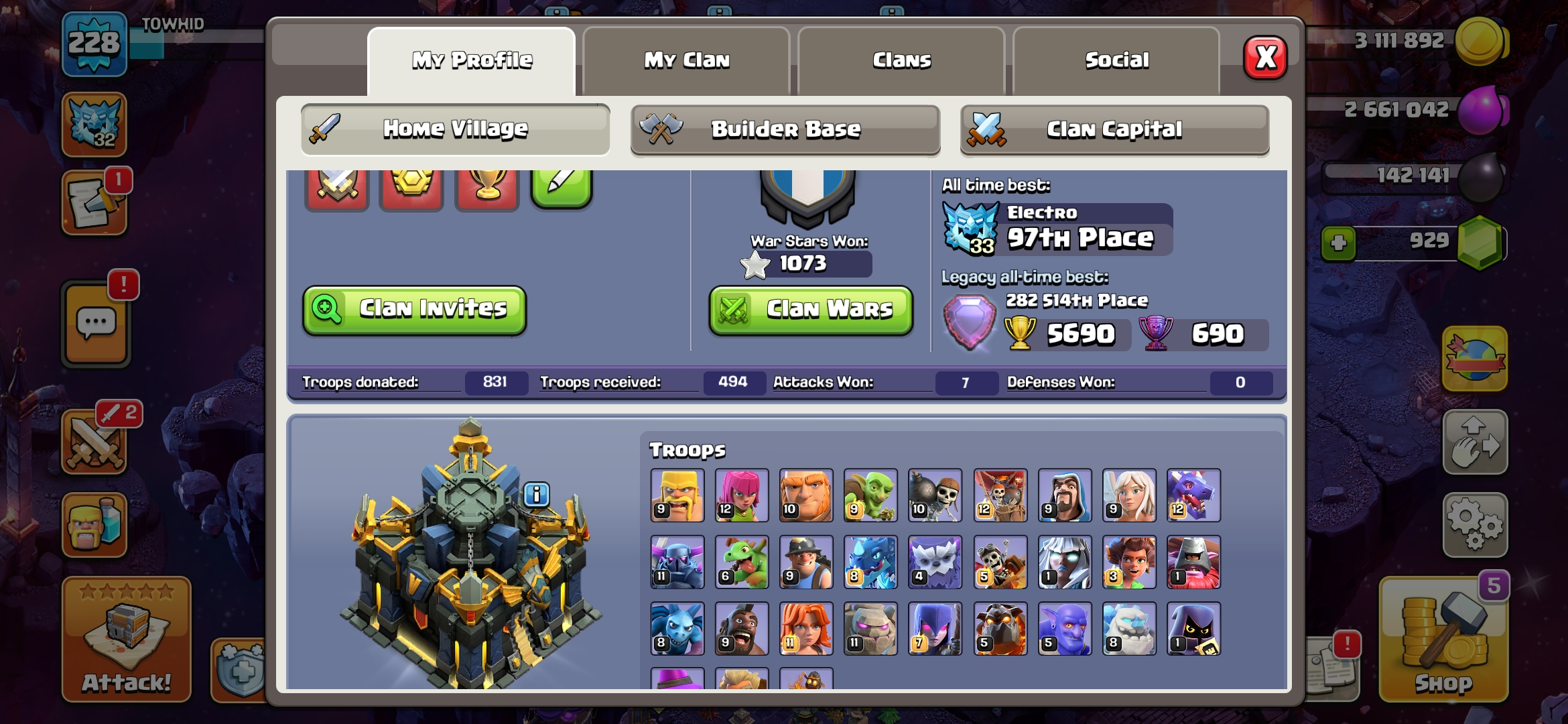
Task: Open the Social tab
Action: [1116, 60]
